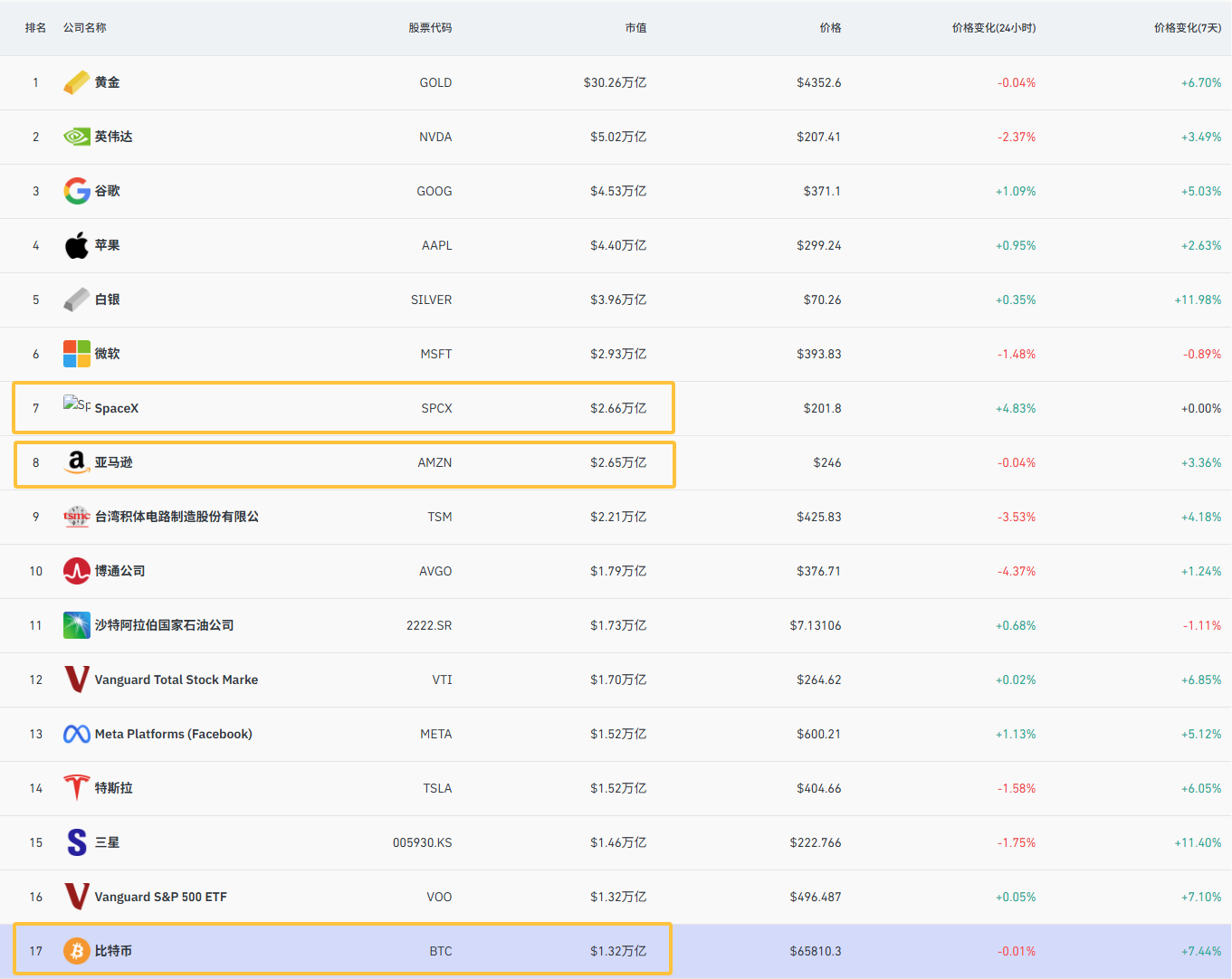
Task: Sort by 市值 column header
Action: (635, 28)
